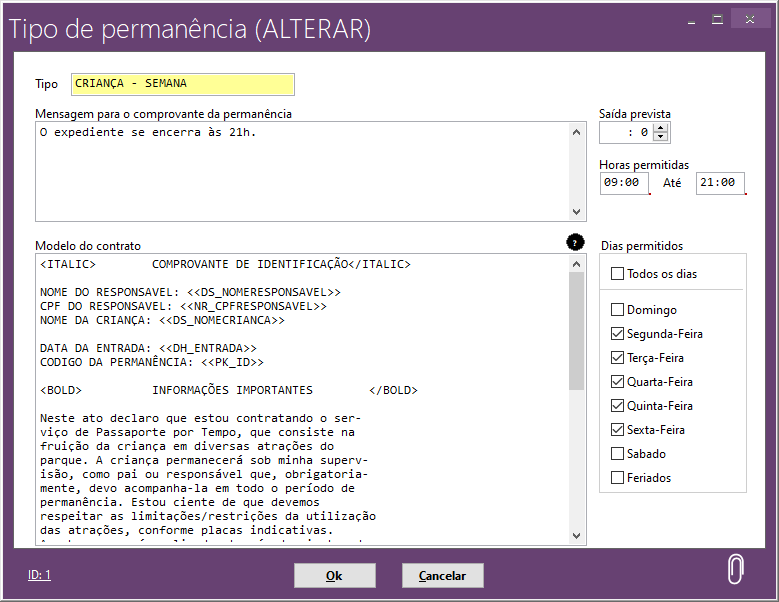Viewport: 779px width, 602px height.
Task: Maximize the Tipo de permanência window
Action: point(717,19)
